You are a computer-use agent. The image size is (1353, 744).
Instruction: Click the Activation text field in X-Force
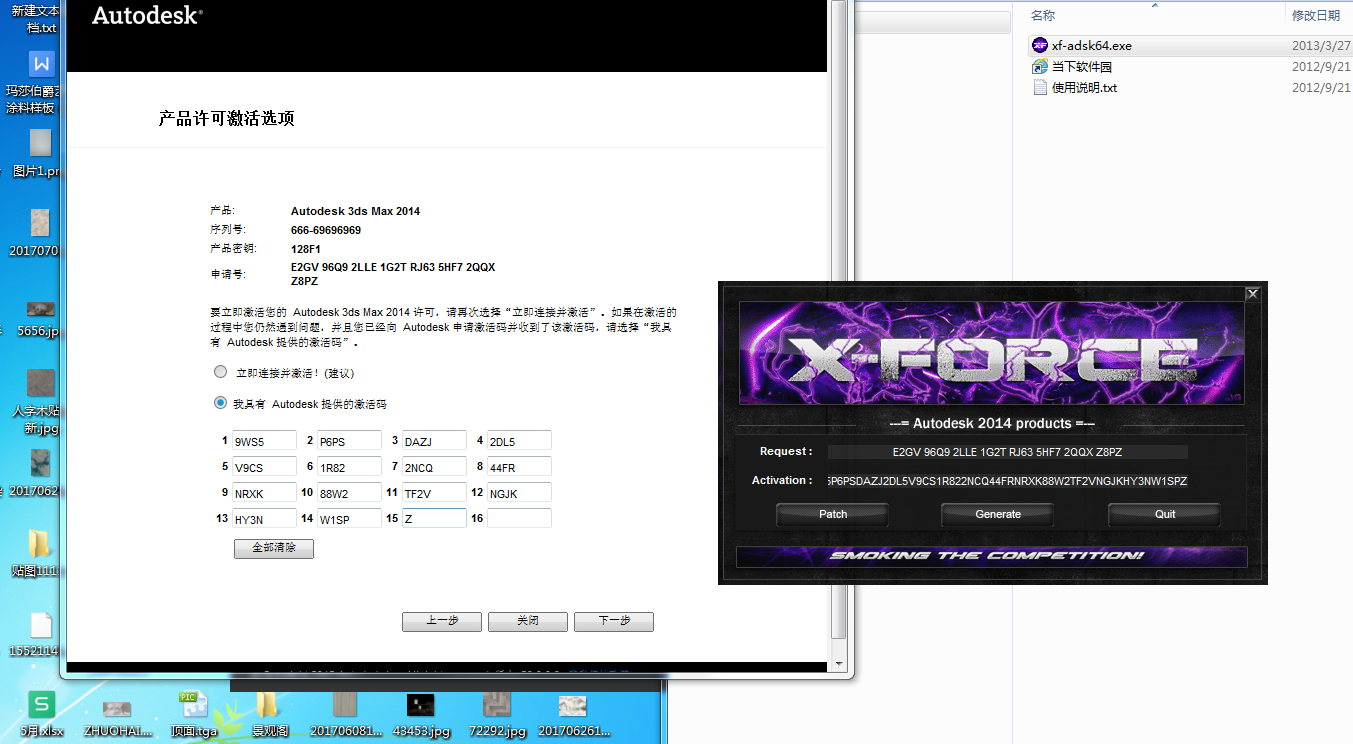click(1008, 481)
